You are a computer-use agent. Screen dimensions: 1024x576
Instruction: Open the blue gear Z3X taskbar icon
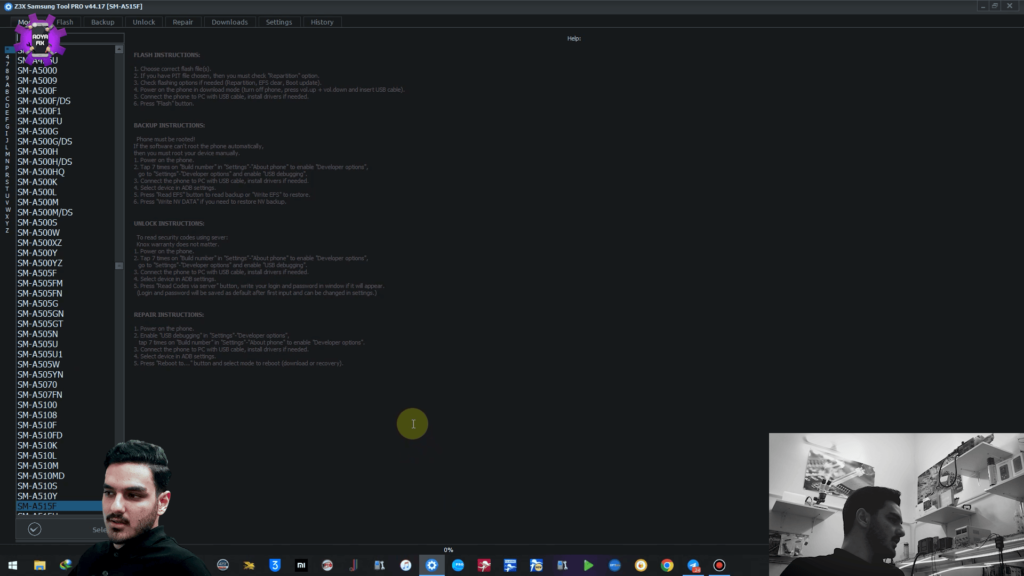tap(432, 566)
